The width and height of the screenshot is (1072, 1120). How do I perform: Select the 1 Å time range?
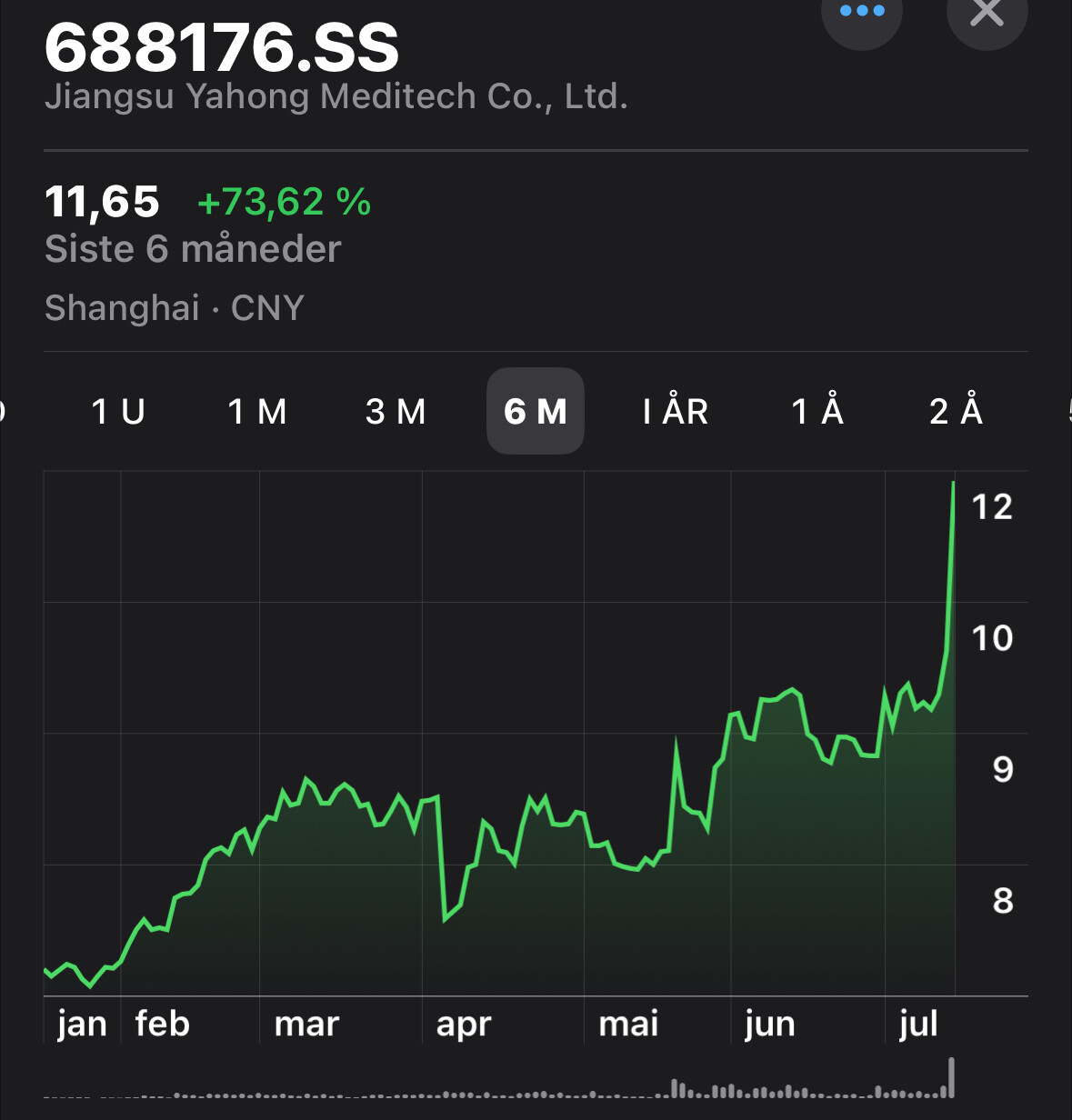pos(817,412)
